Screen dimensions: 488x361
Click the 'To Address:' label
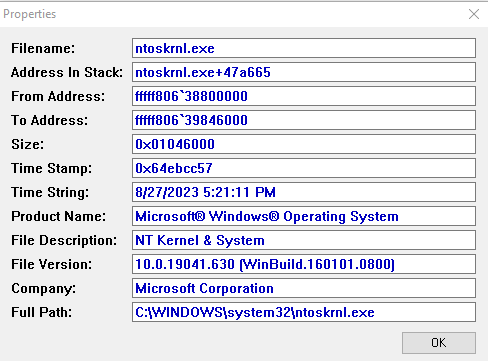pos(50,120)
